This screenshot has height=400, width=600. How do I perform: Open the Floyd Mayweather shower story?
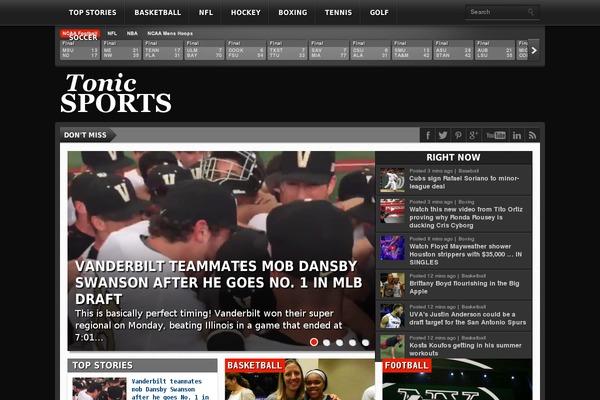(465, 254)
